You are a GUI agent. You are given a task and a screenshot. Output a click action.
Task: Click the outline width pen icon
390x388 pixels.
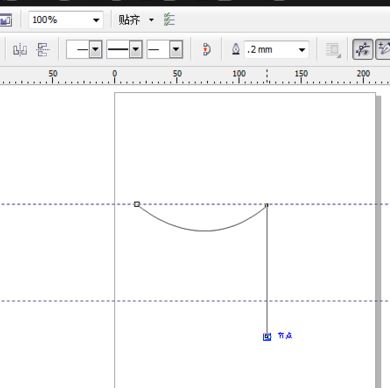click(236, 50)
